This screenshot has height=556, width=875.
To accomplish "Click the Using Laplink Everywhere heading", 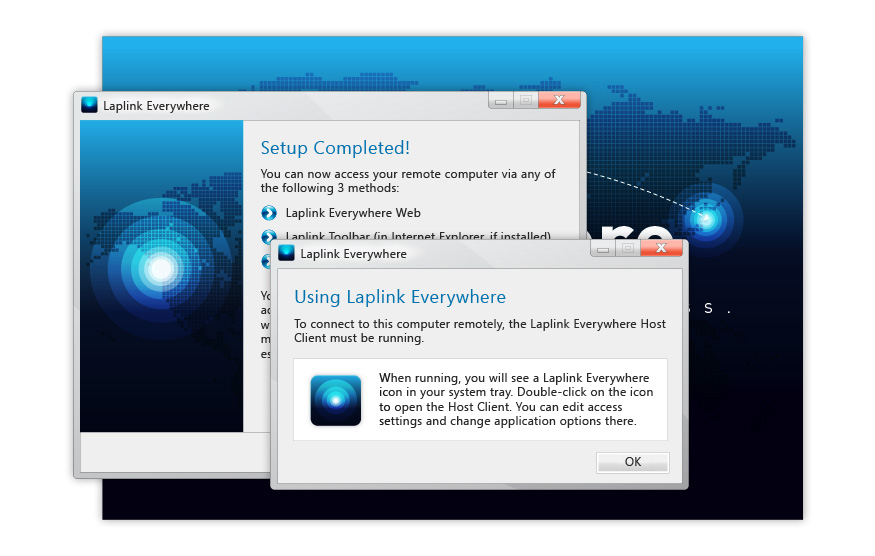I will point(400,297).
